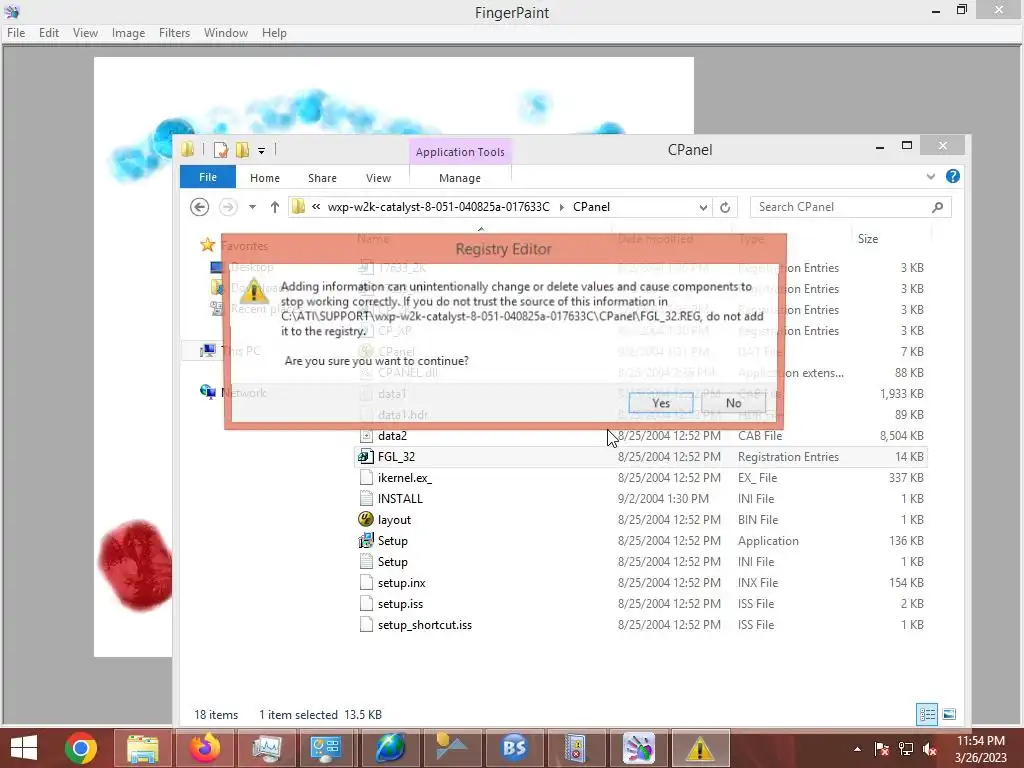Click the muted volume tray icon
The width and height of the screenshot is (1024, 768).
[929, 749]
